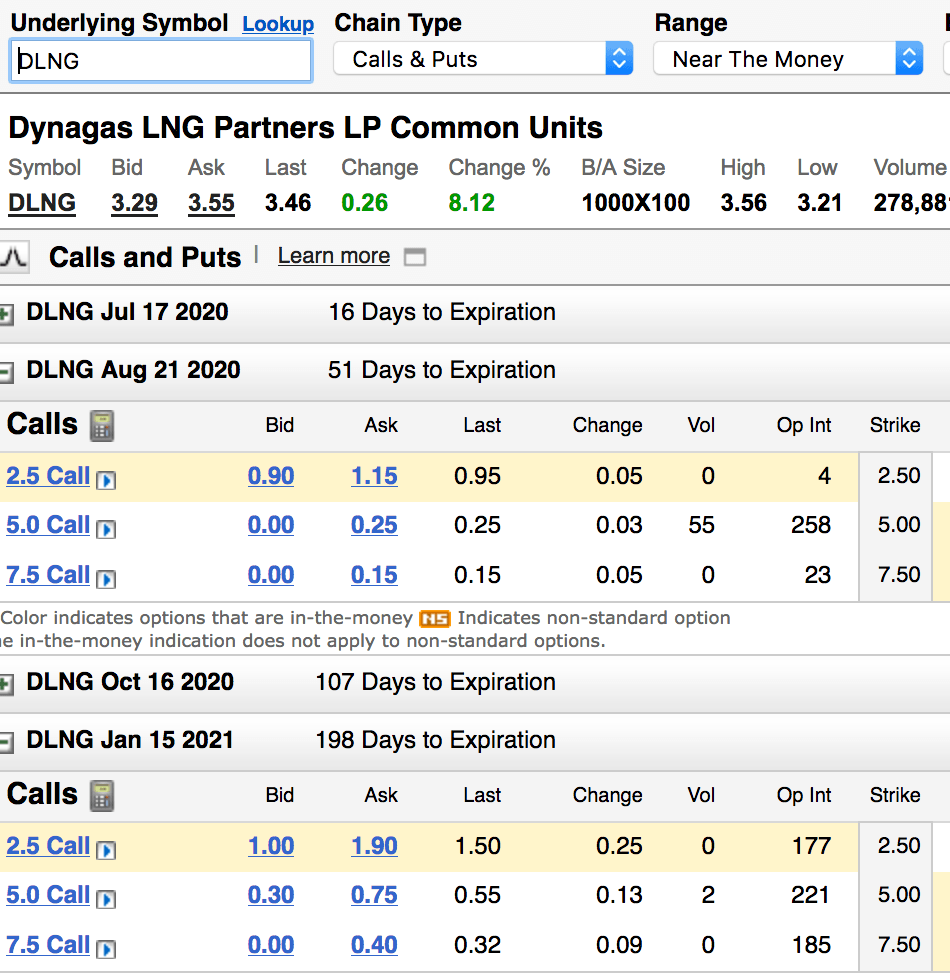This screenshot has width=950, height=980.
Task: Select the 1000X100 B/A Size value
Action: pos(636,203)
